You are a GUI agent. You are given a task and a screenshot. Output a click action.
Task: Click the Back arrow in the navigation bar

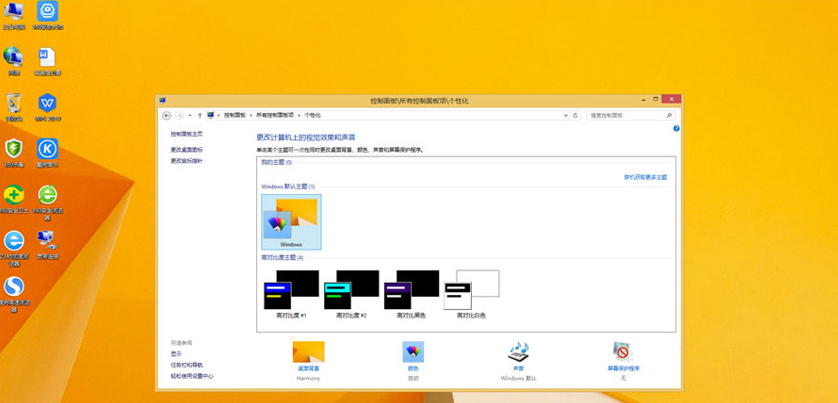[167, 115]
